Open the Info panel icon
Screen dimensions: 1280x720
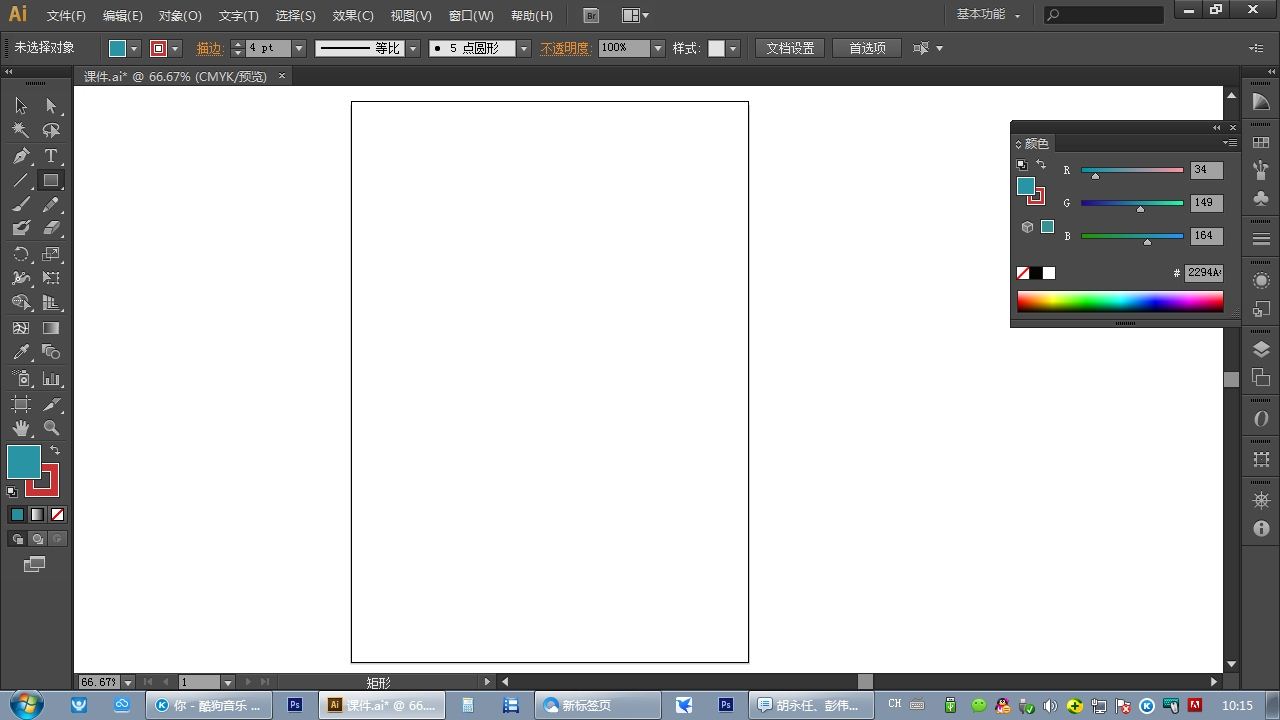[x=1261, y=529]
